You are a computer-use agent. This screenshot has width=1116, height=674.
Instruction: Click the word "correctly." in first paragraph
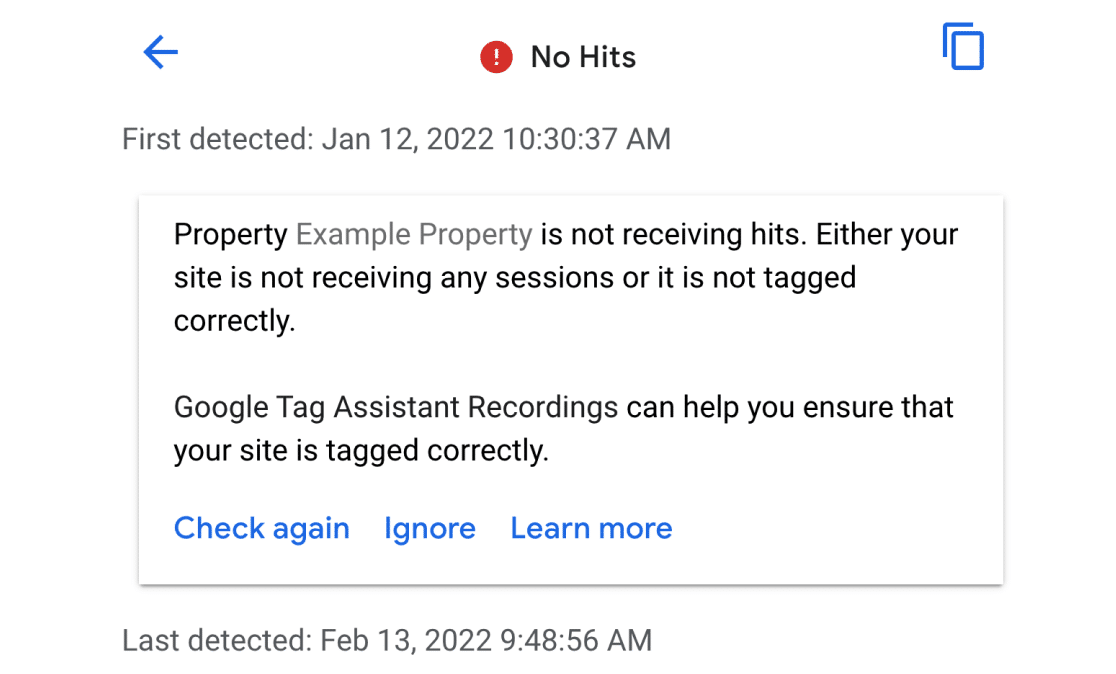235,322
